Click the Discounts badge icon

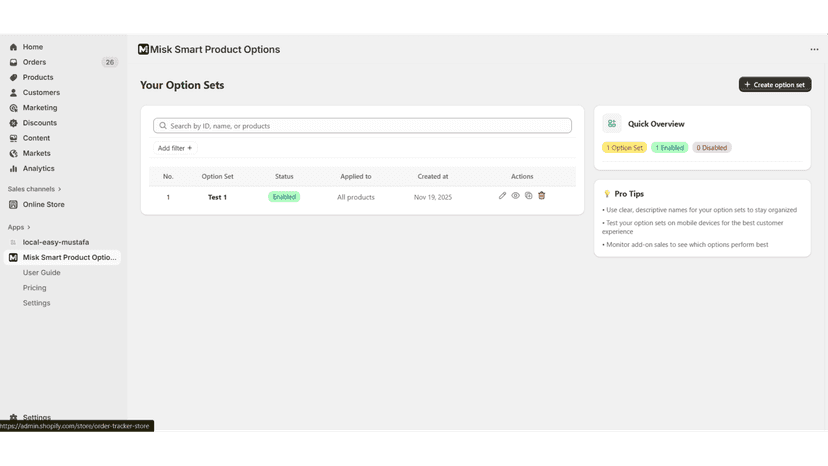click(13, 123)
